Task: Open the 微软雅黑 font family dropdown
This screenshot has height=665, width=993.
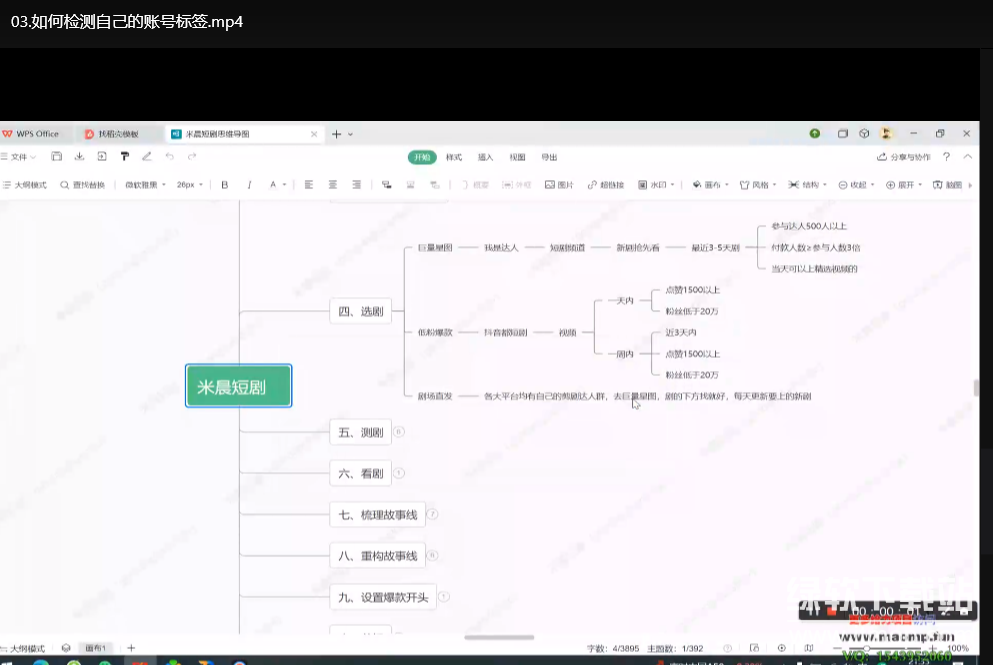Action: (144, 185)
